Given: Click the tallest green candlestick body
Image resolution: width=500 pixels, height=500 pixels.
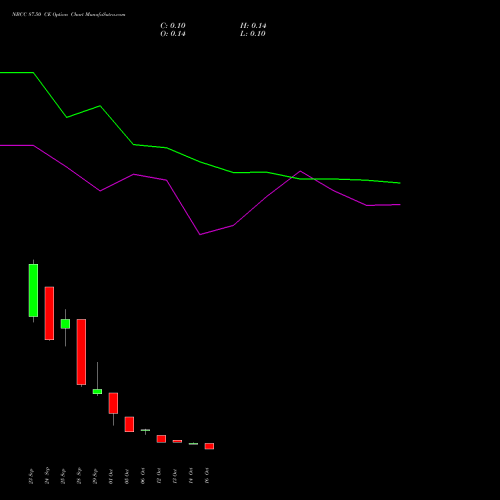Looking at the screenshot, I should pyautogui.click(x=33, y=290).
